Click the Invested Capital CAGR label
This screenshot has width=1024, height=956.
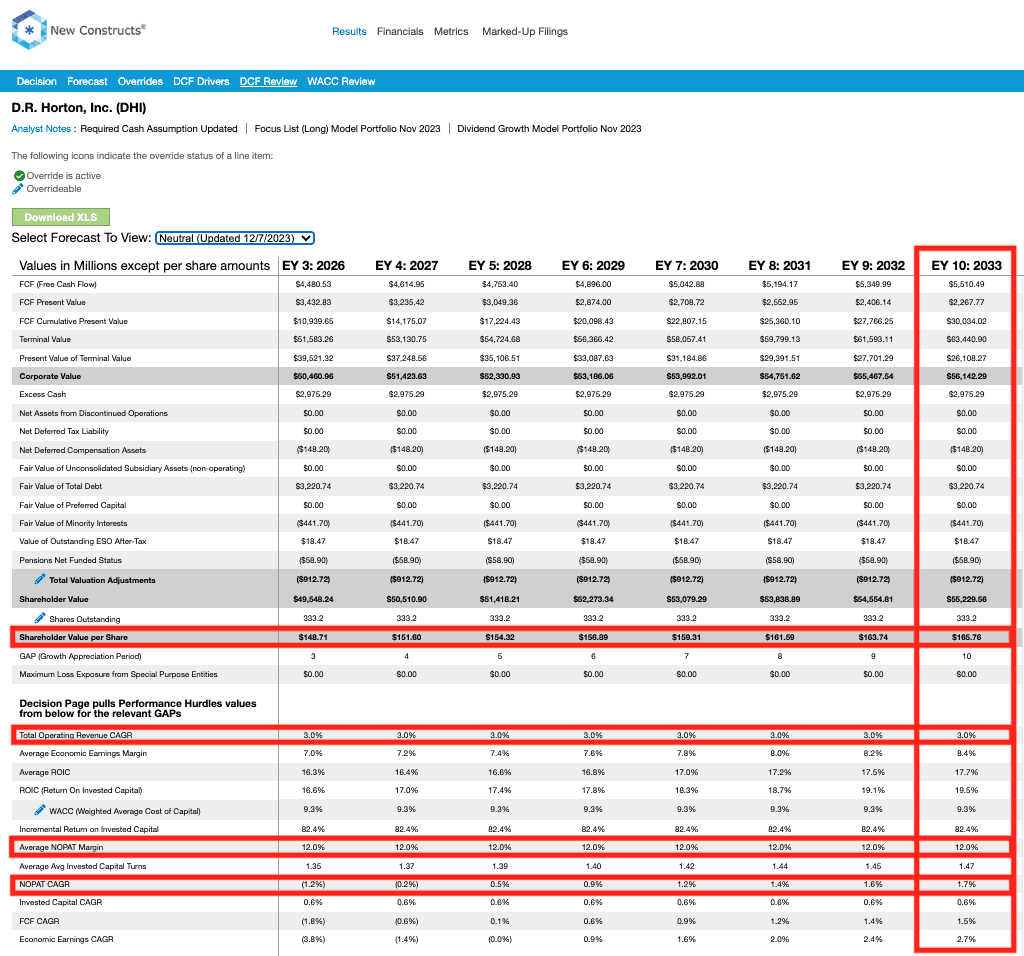61,902
